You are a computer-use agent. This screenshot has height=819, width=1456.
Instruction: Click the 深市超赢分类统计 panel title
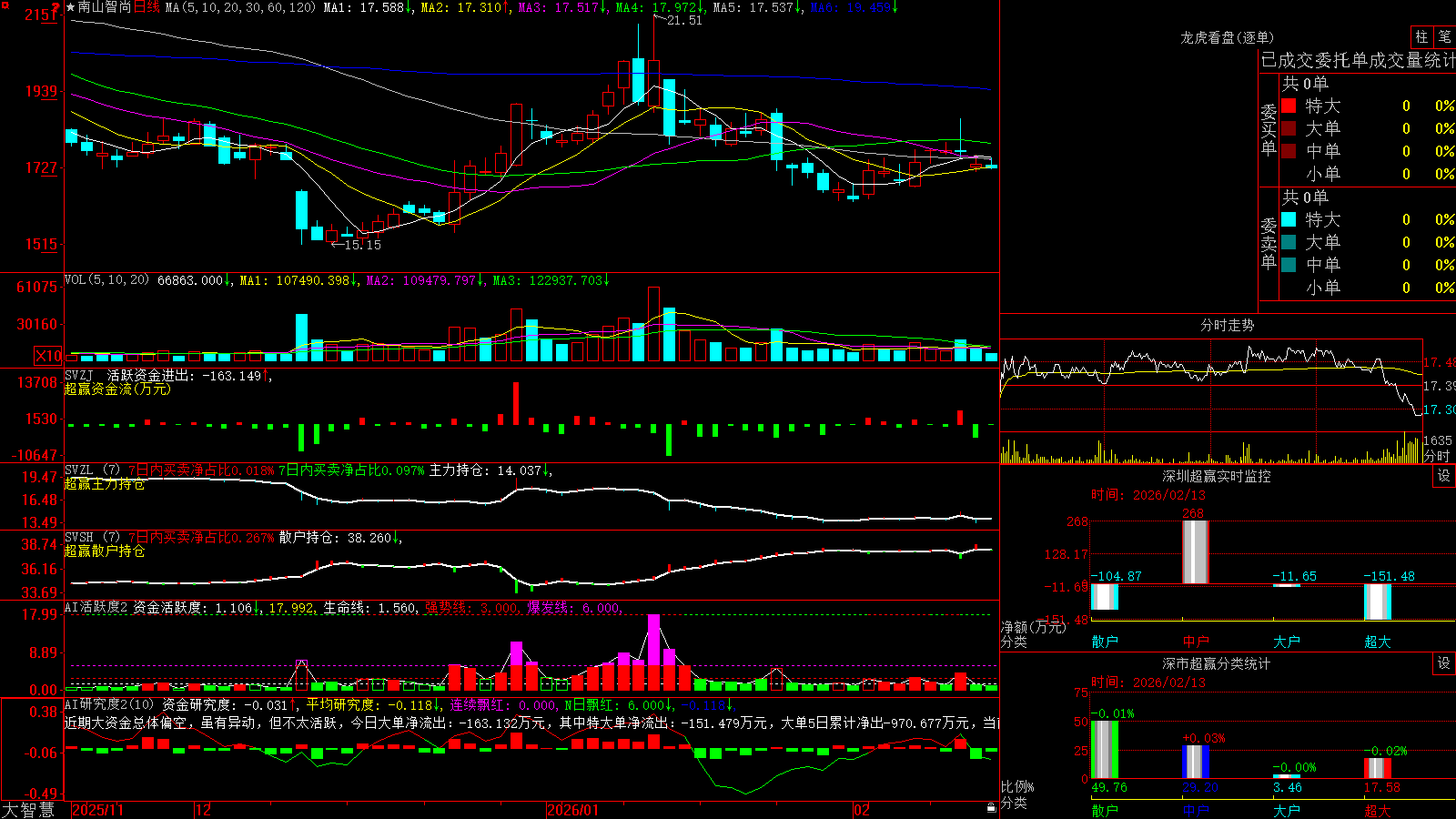pos(1216,663)
